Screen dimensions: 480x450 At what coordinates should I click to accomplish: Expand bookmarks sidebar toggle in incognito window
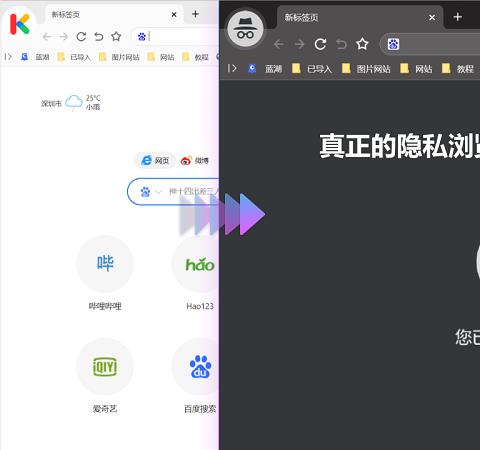[x=232, y=69]
